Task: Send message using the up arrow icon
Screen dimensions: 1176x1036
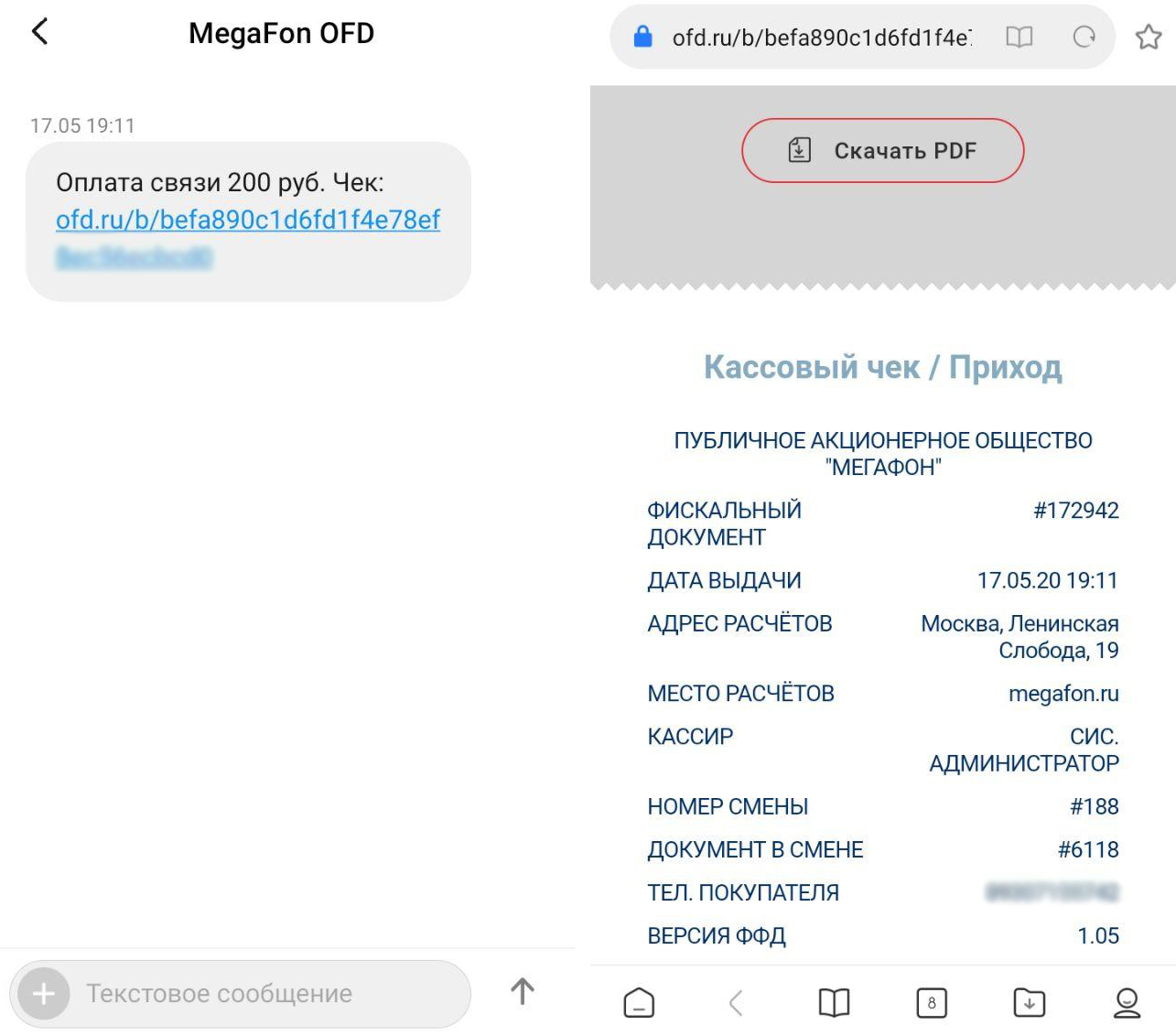Action: point(522,993)
